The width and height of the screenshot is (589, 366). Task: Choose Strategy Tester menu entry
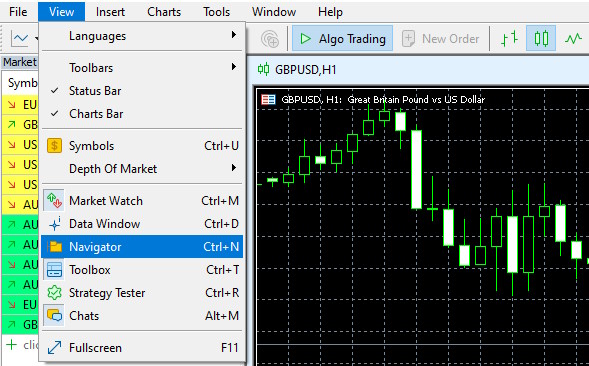point(142,293)
